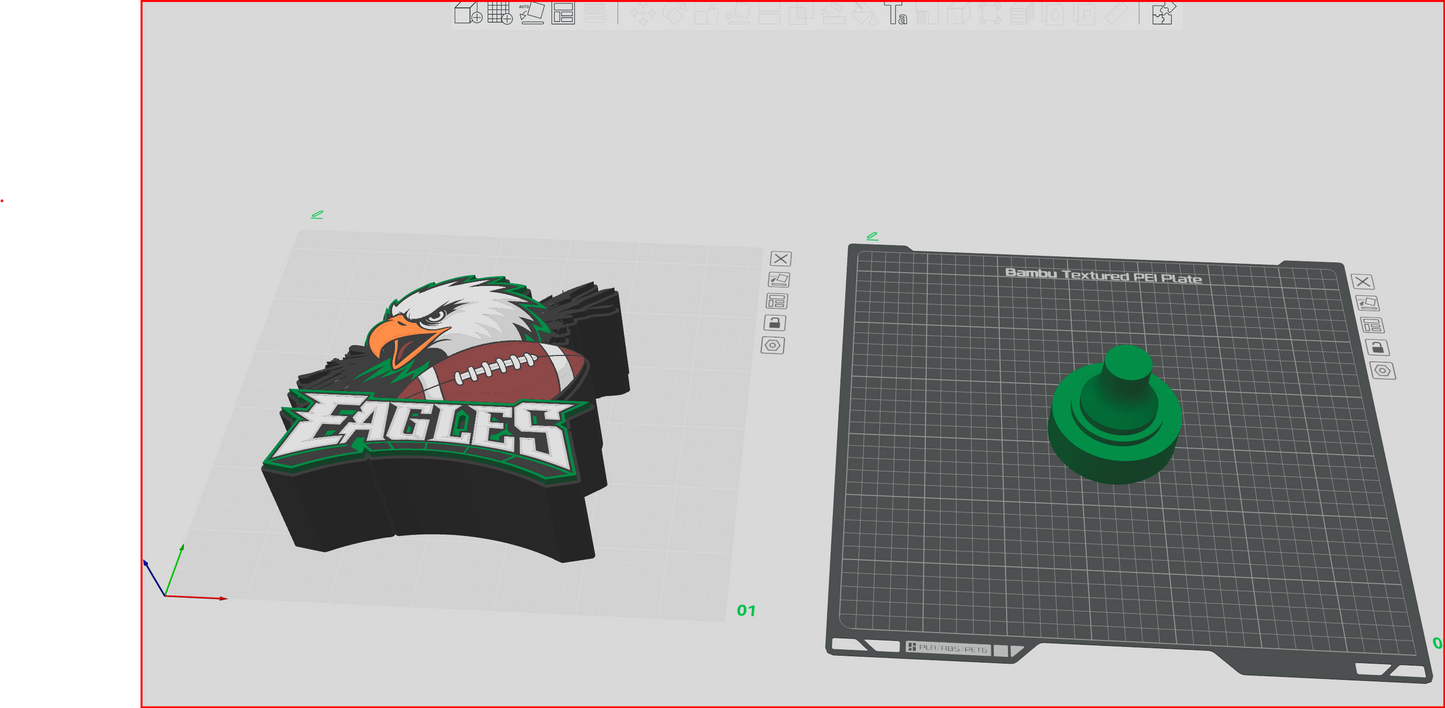Select the Move tool
This screenshot has height=708, width=1445.
point(644,15)
